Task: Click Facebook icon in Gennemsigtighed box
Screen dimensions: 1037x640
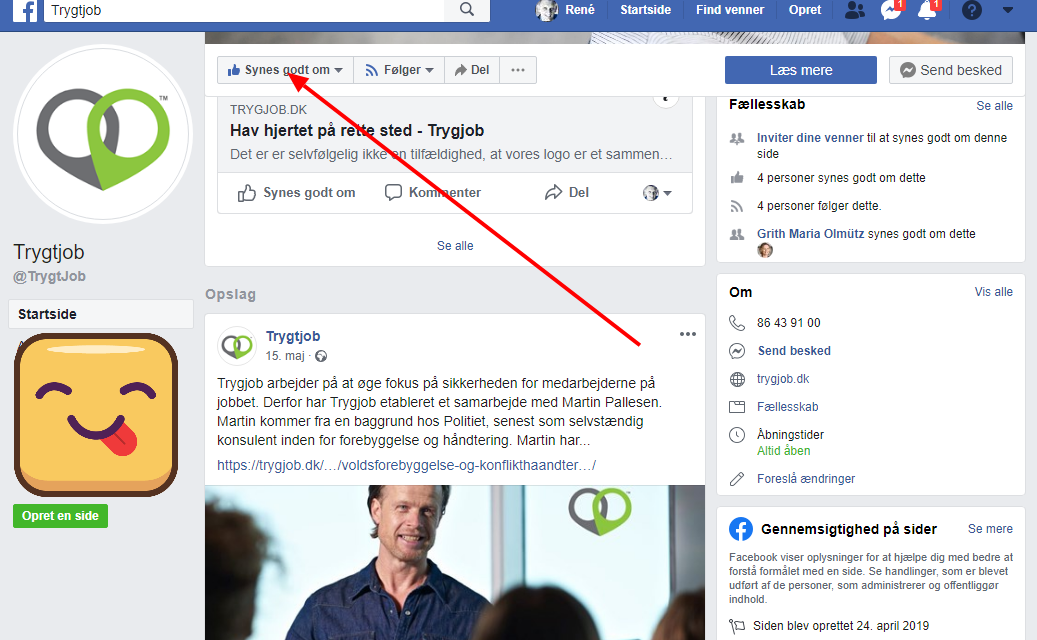Action: tap(741, 529)
